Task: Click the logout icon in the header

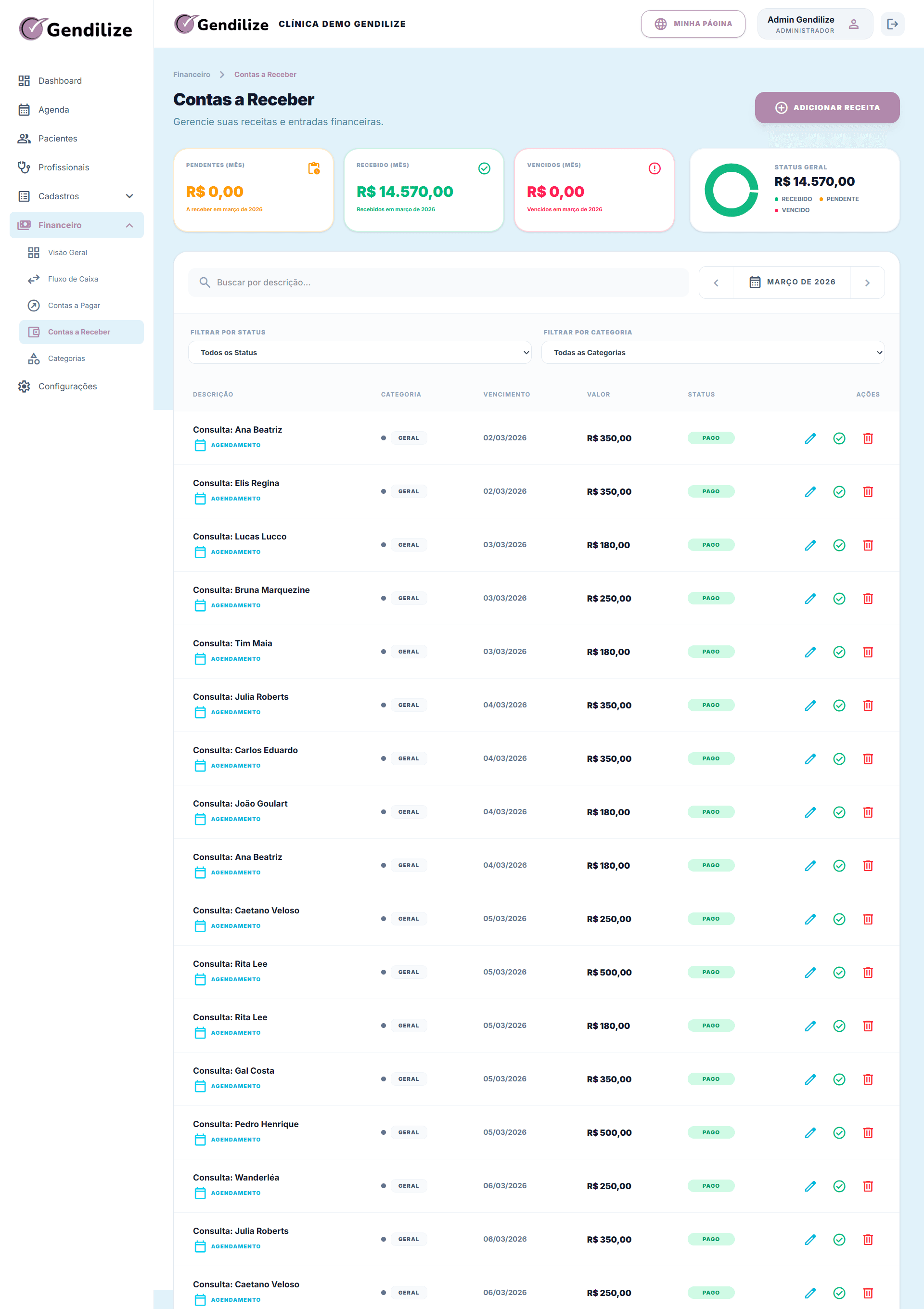Action: (892, 24)
